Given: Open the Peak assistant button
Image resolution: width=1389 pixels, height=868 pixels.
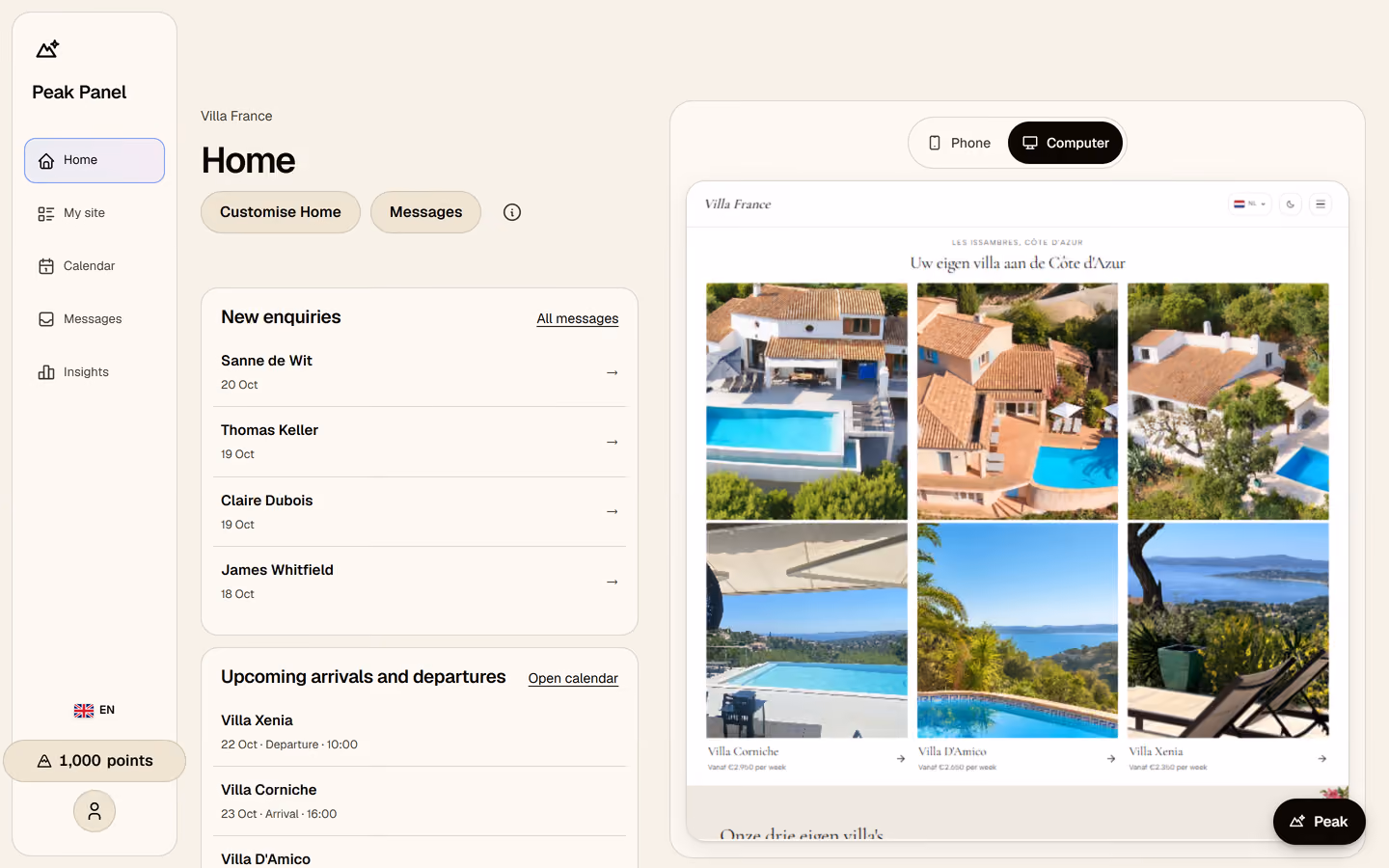Looking at the screenshot, I should (x=1319, y=822).
